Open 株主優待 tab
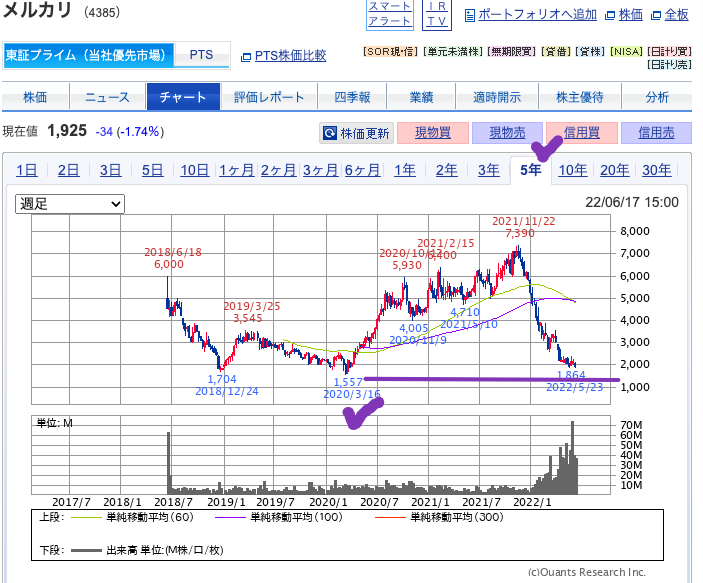This screenshot has height=583, width=703. pyautogui.click(x=580, y=96)
